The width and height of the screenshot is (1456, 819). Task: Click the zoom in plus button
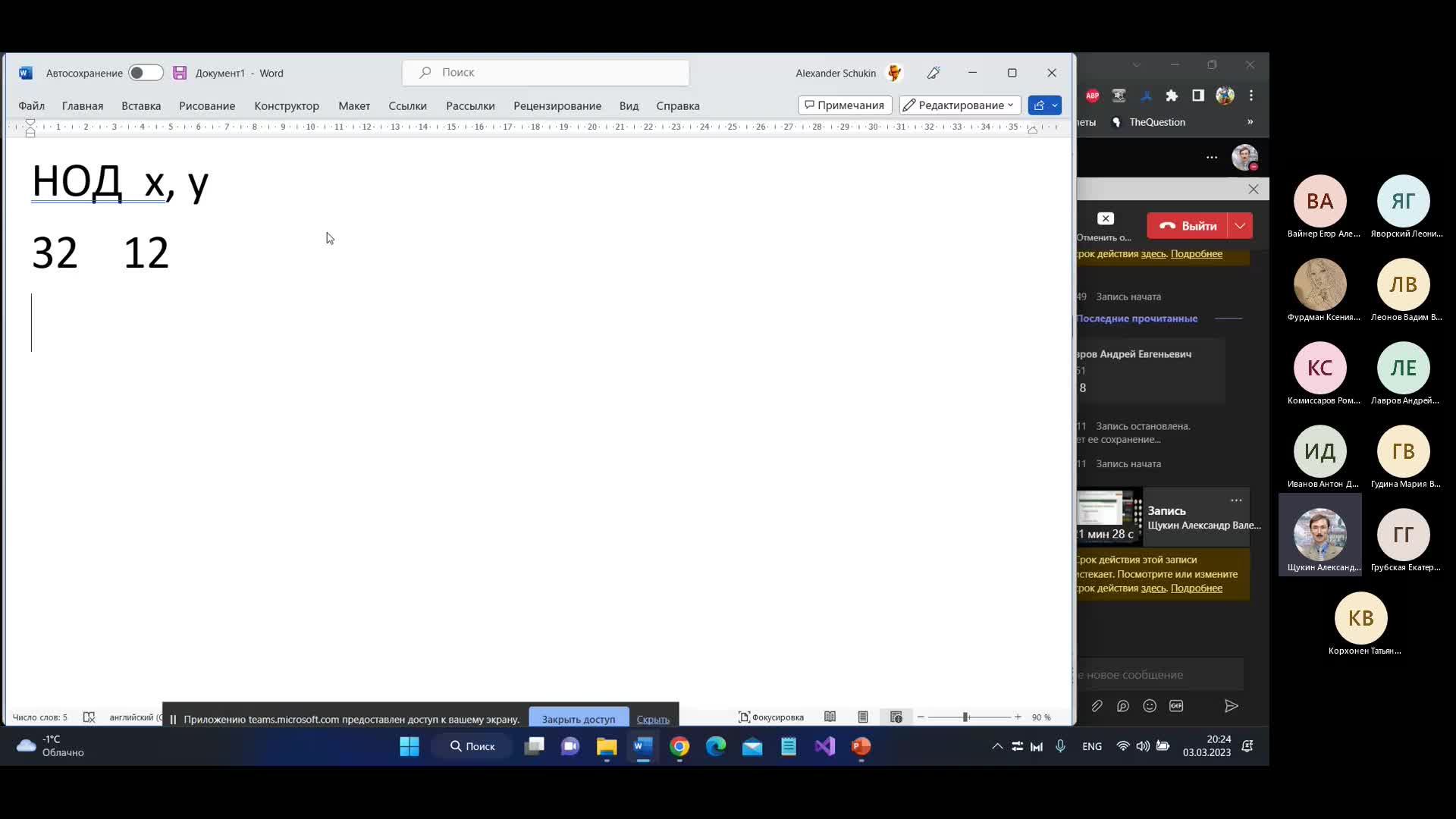click(1018, 717)
